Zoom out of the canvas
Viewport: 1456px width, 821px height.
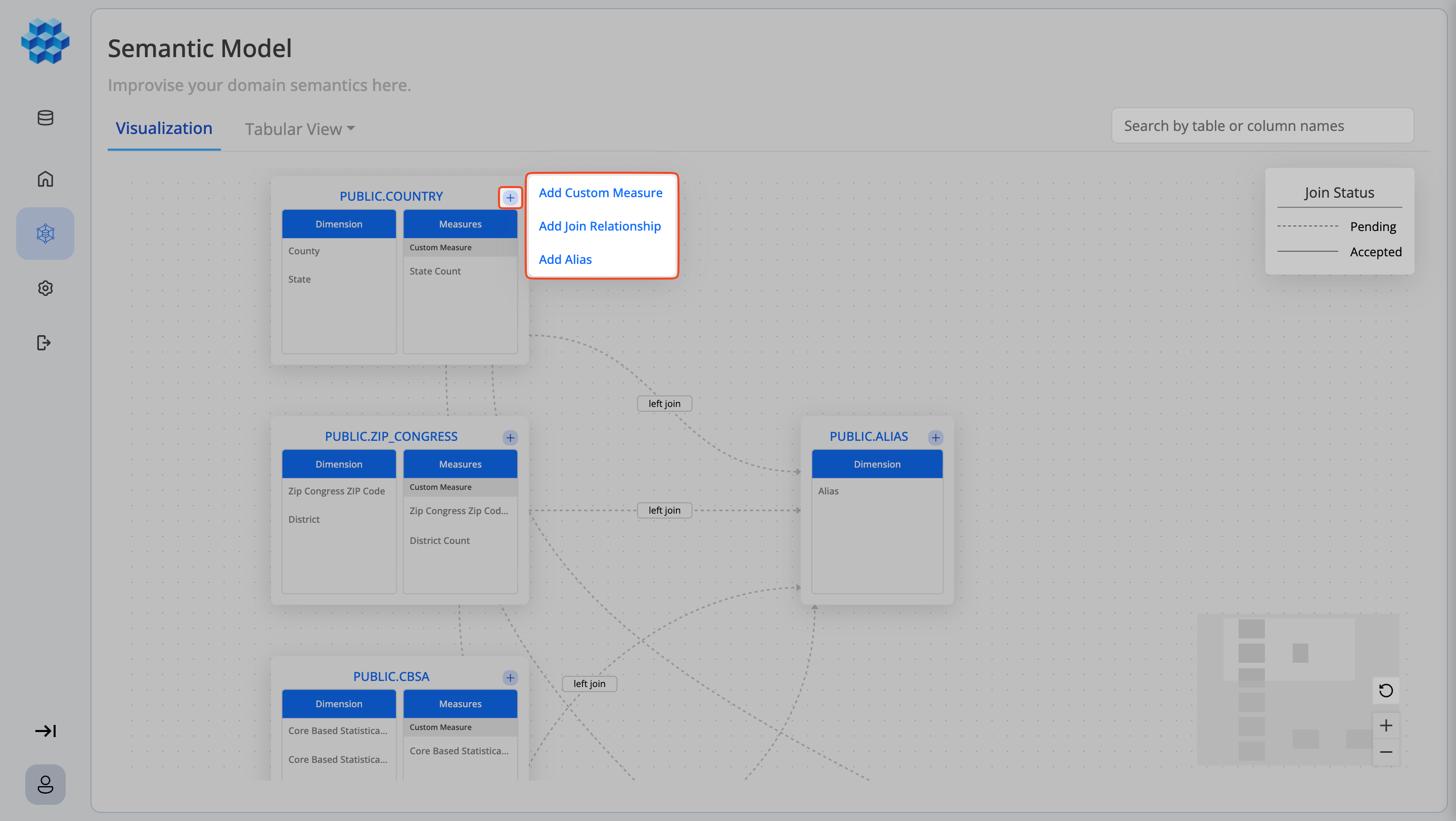(x=1385, y=752)
